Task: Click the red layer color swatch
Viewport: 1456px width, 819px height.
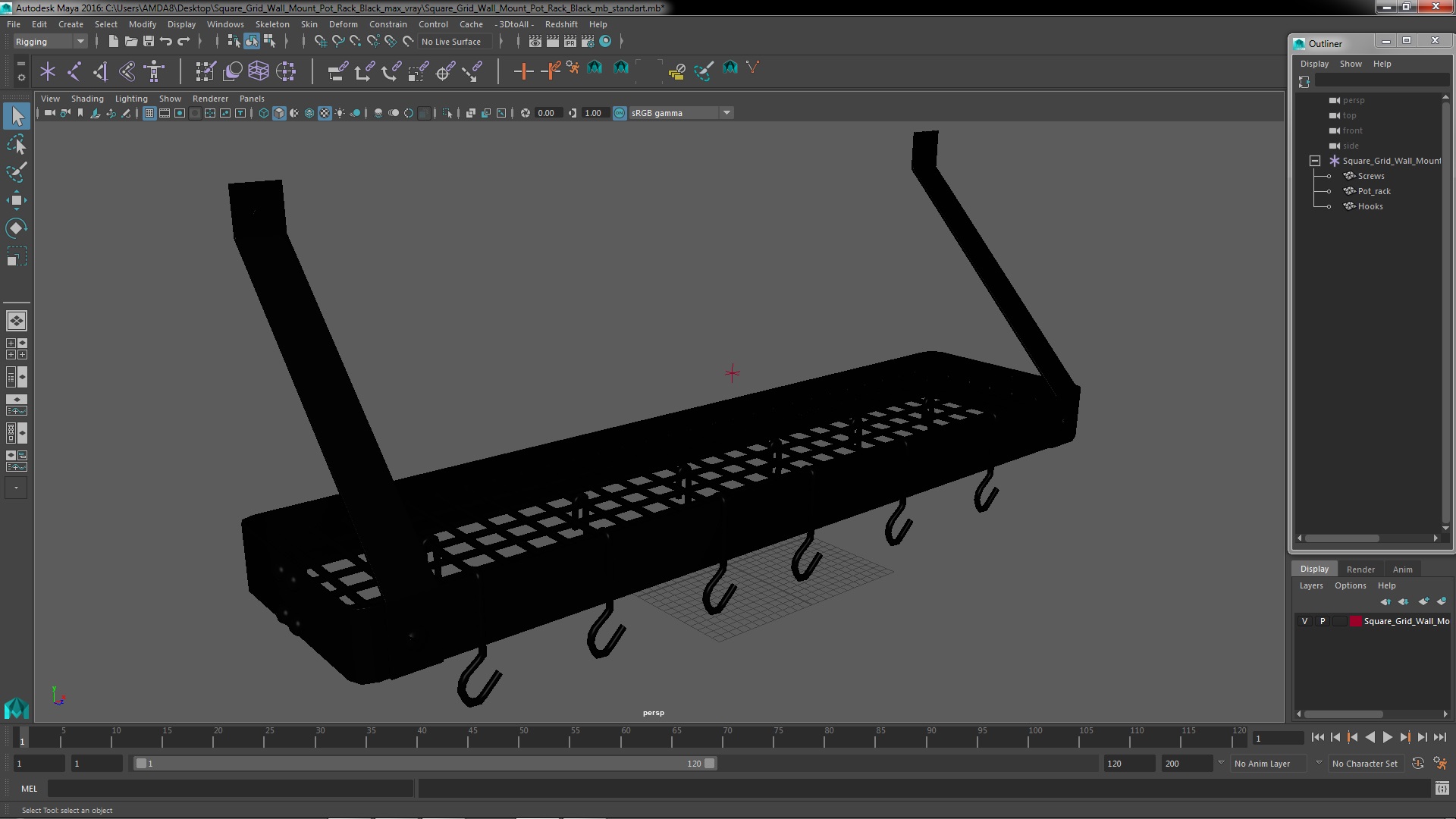Action: coord(1355,621)
